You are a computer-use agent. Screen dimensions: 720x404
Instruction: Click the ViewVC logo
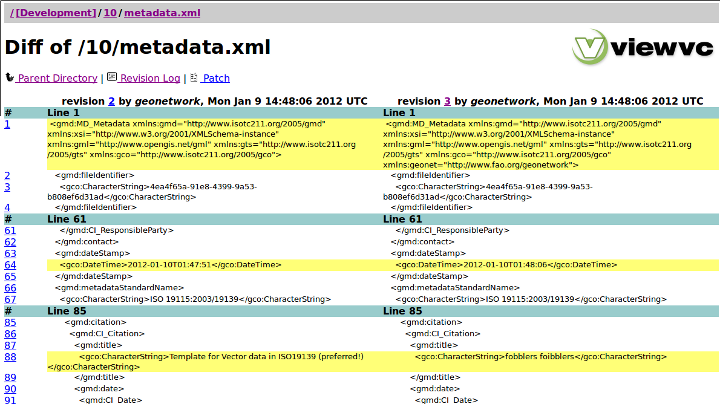pos(643,46)
